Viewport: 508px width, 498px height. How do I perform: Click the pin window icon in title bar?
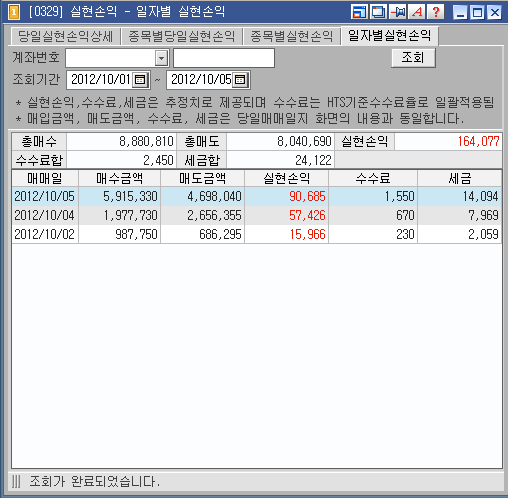click(398, 12)
